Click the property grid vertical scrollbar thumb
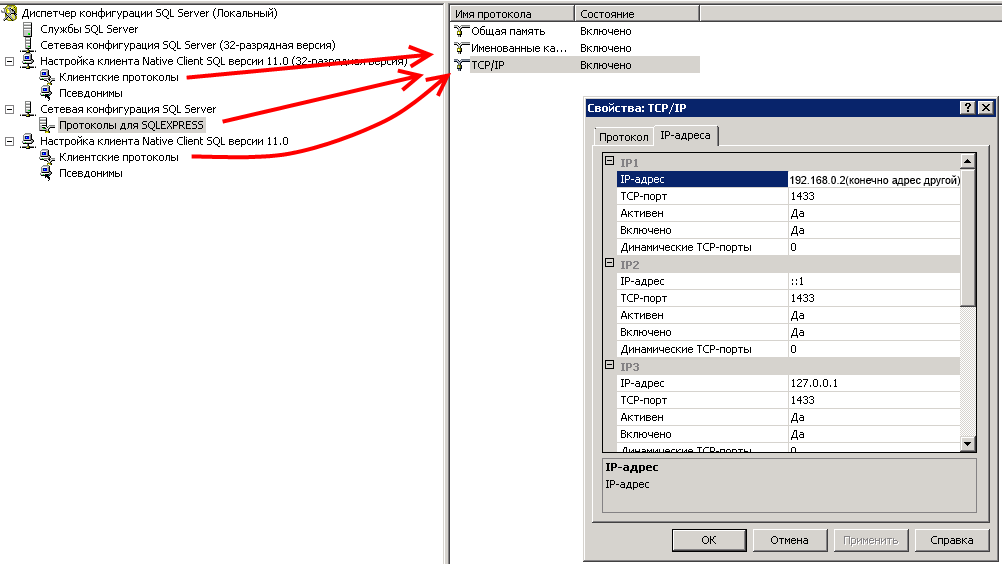Image resolution: width=1002 pixels, height=564 pixels. tap(967, 237)
